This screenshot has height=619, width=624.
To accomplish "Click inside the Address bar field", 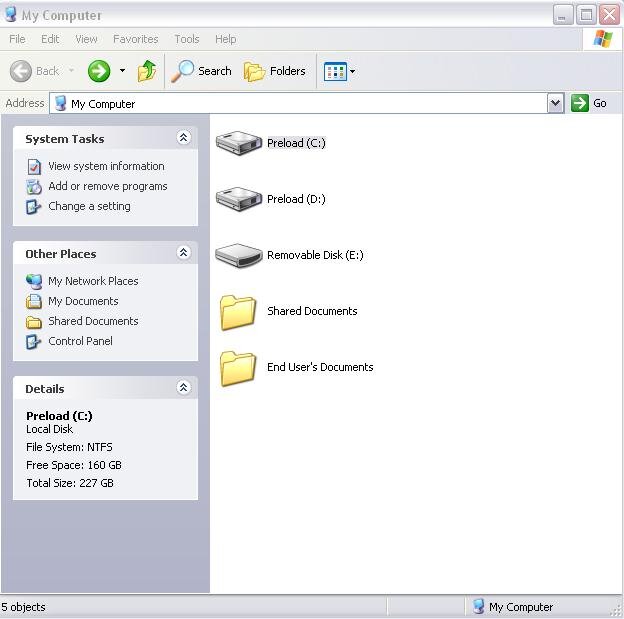I will click(x=300, y=103).
